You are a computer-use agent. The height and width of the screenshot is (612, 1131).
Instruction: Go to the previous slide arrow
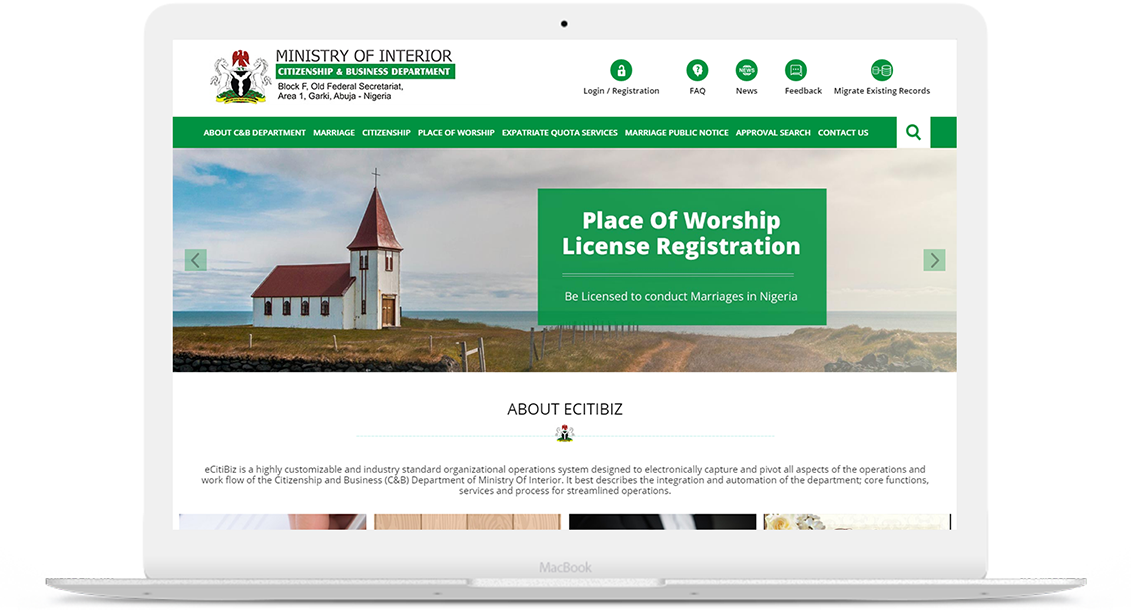coord(196,260)
